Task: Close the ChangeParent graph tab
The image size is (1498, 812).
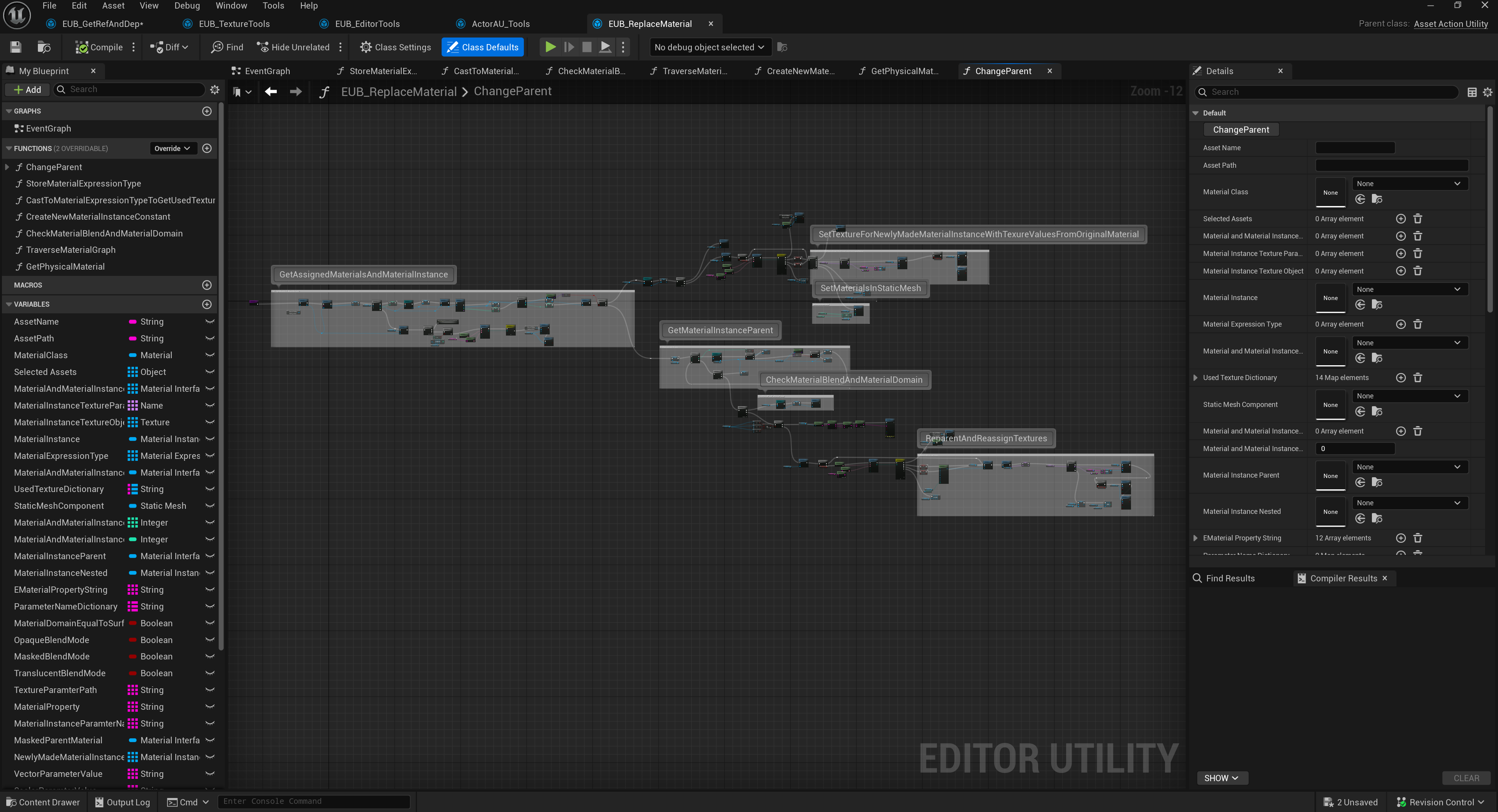Action: (x=1050, y=71)
